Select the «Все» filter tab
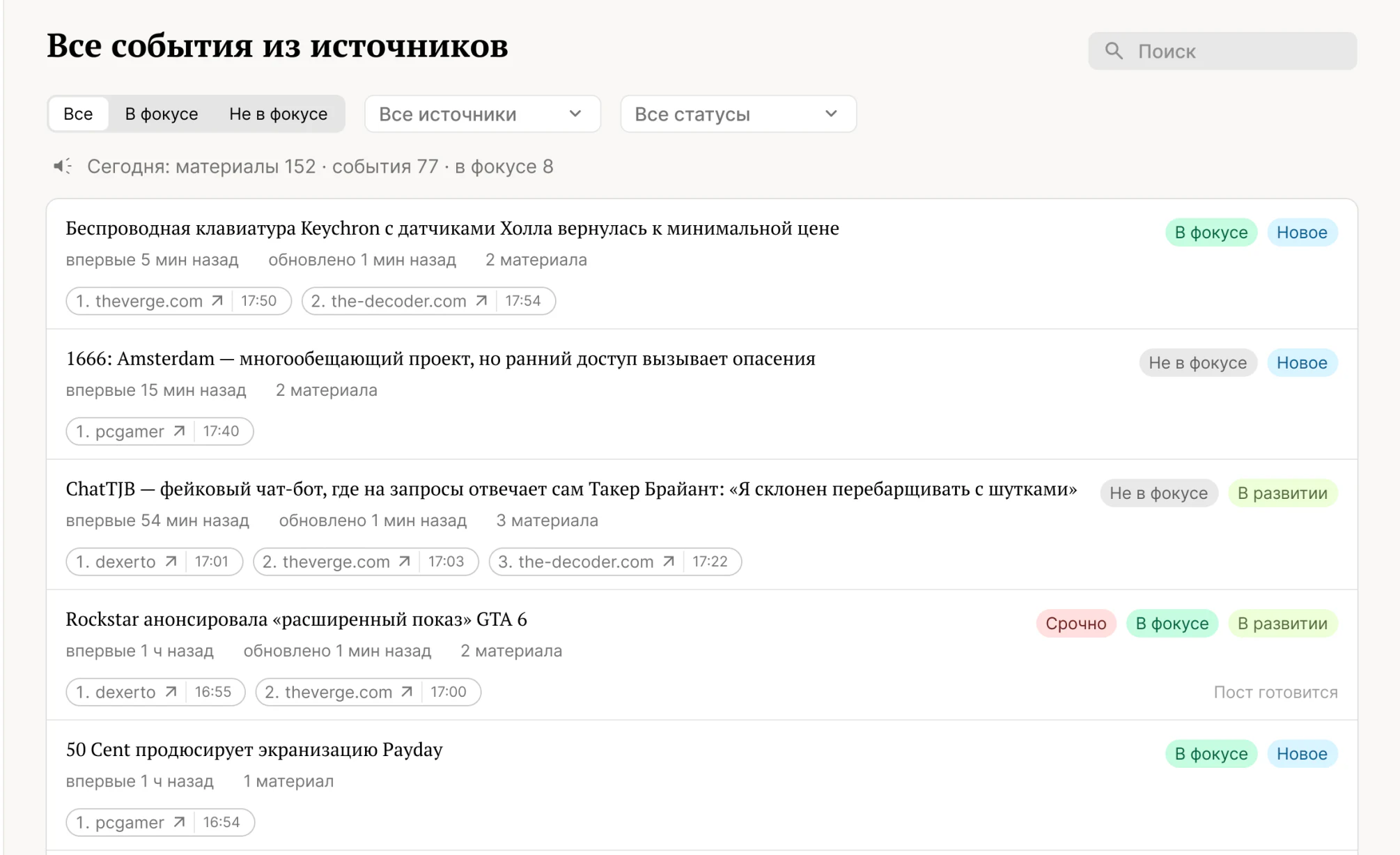Image resolution: width=1400 pixels, height=855 pixels. (x=78, y=114)
